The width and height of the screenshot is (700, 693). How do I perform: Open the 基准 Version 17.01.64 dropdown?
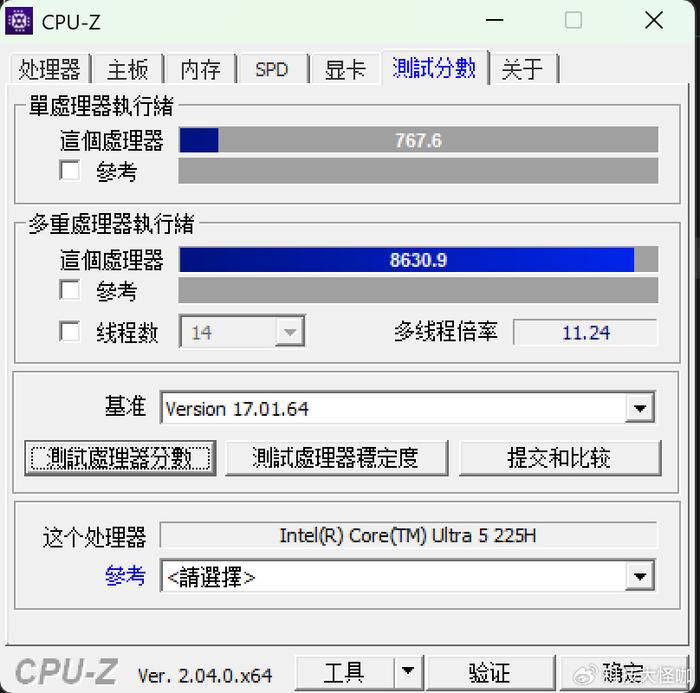point(640,408)
